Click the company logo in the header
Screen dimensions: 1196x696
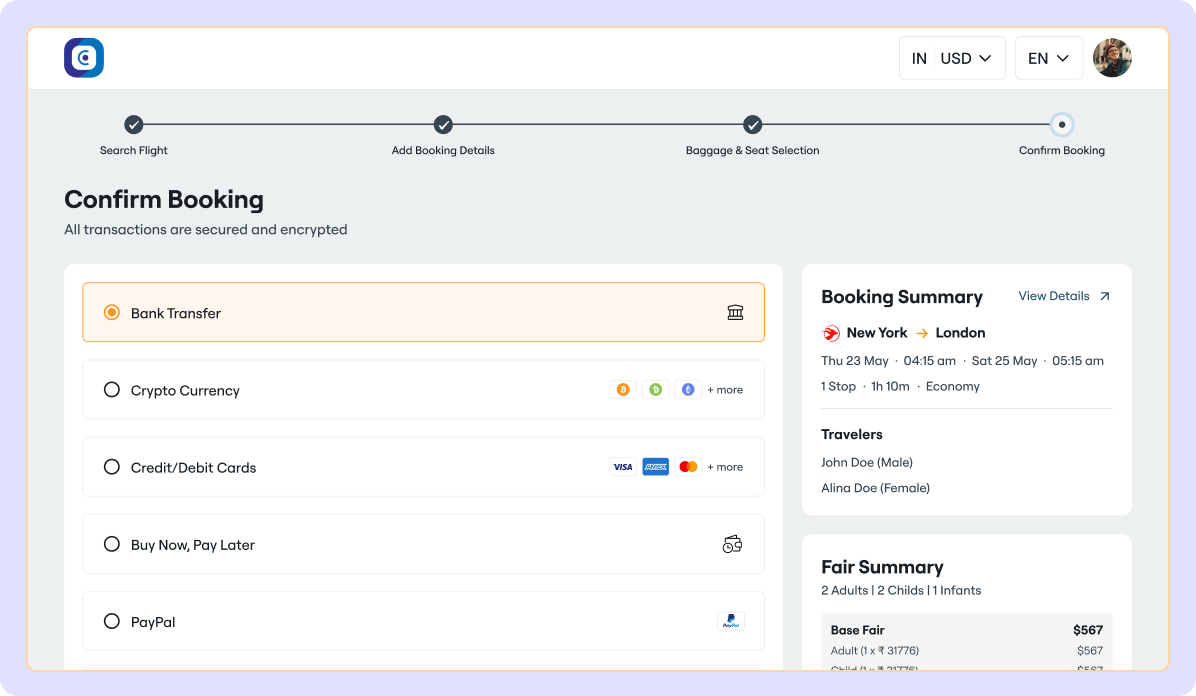click(x=84, y=58)
